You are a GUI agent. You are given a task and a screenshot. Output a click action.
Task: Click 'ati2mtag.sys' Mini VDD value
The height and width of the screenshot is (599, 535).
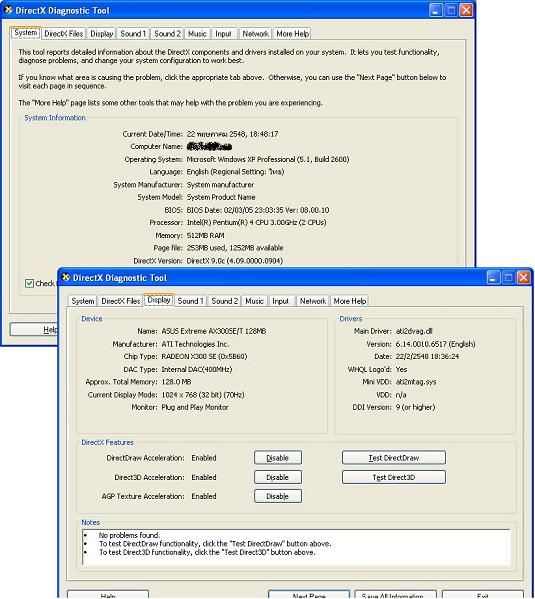click(416, 382)
